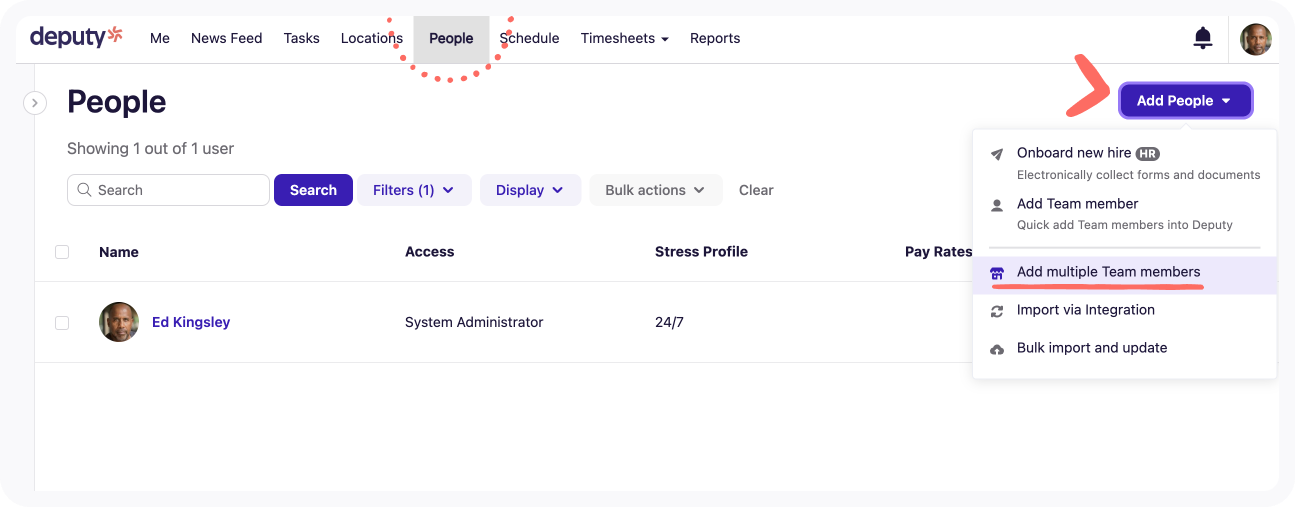Select the People tab
This screenshot has height=507, width=1295.
451,39
